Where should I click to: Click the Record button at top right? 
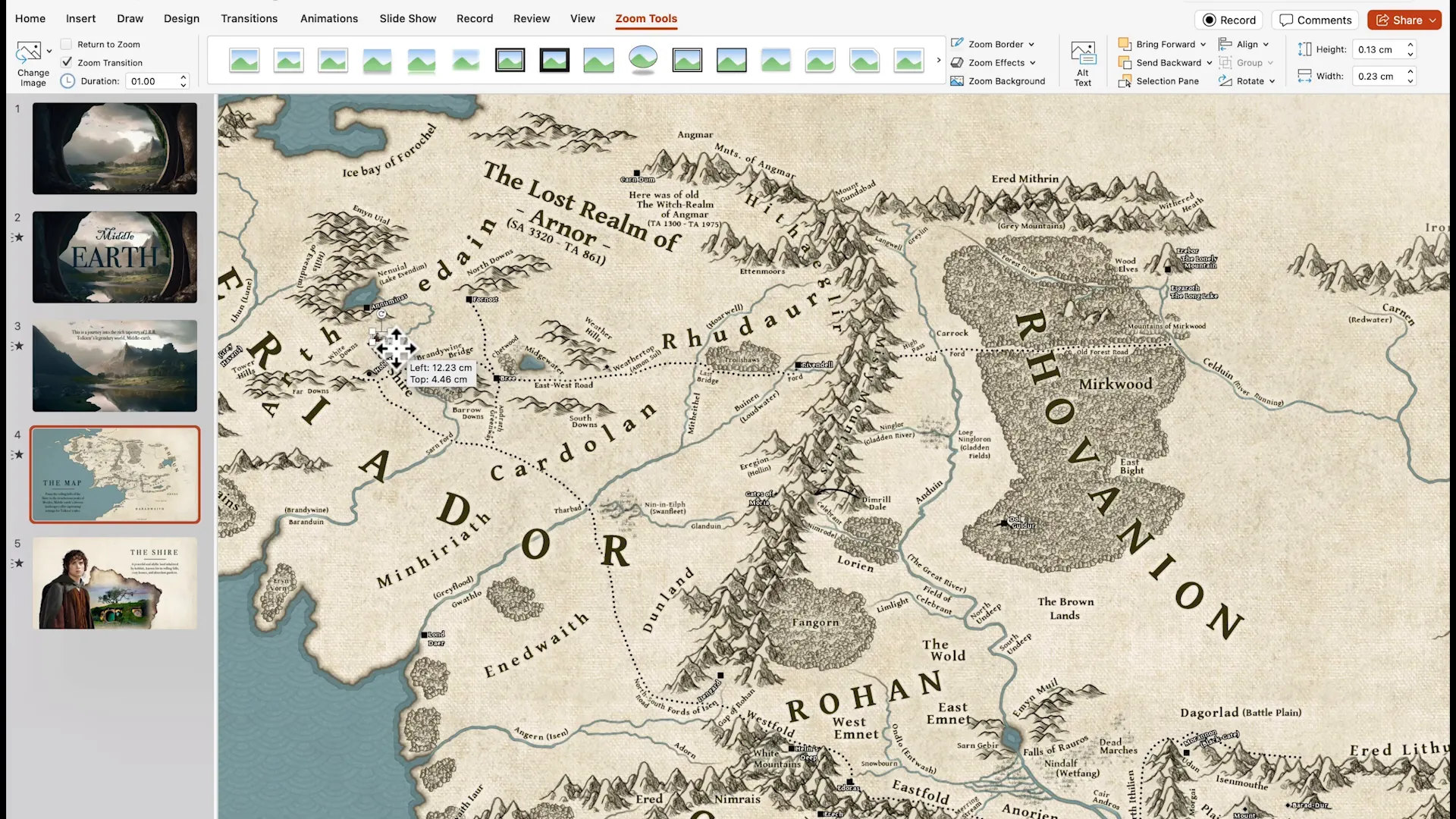tap(1229, 20)
